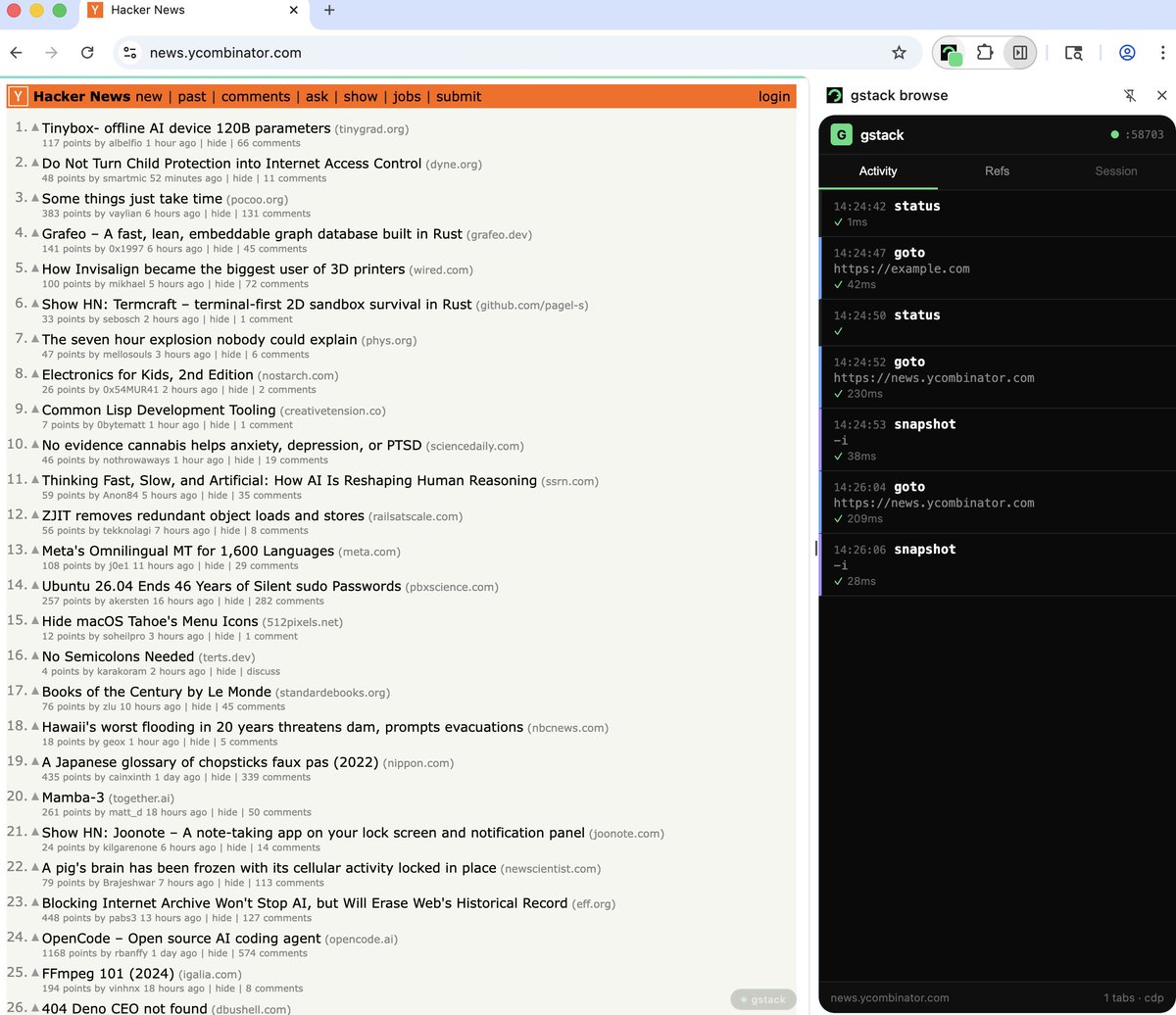Click the Hacker News Y logo
This screenshot has width=1176, height=1015.
18,96
